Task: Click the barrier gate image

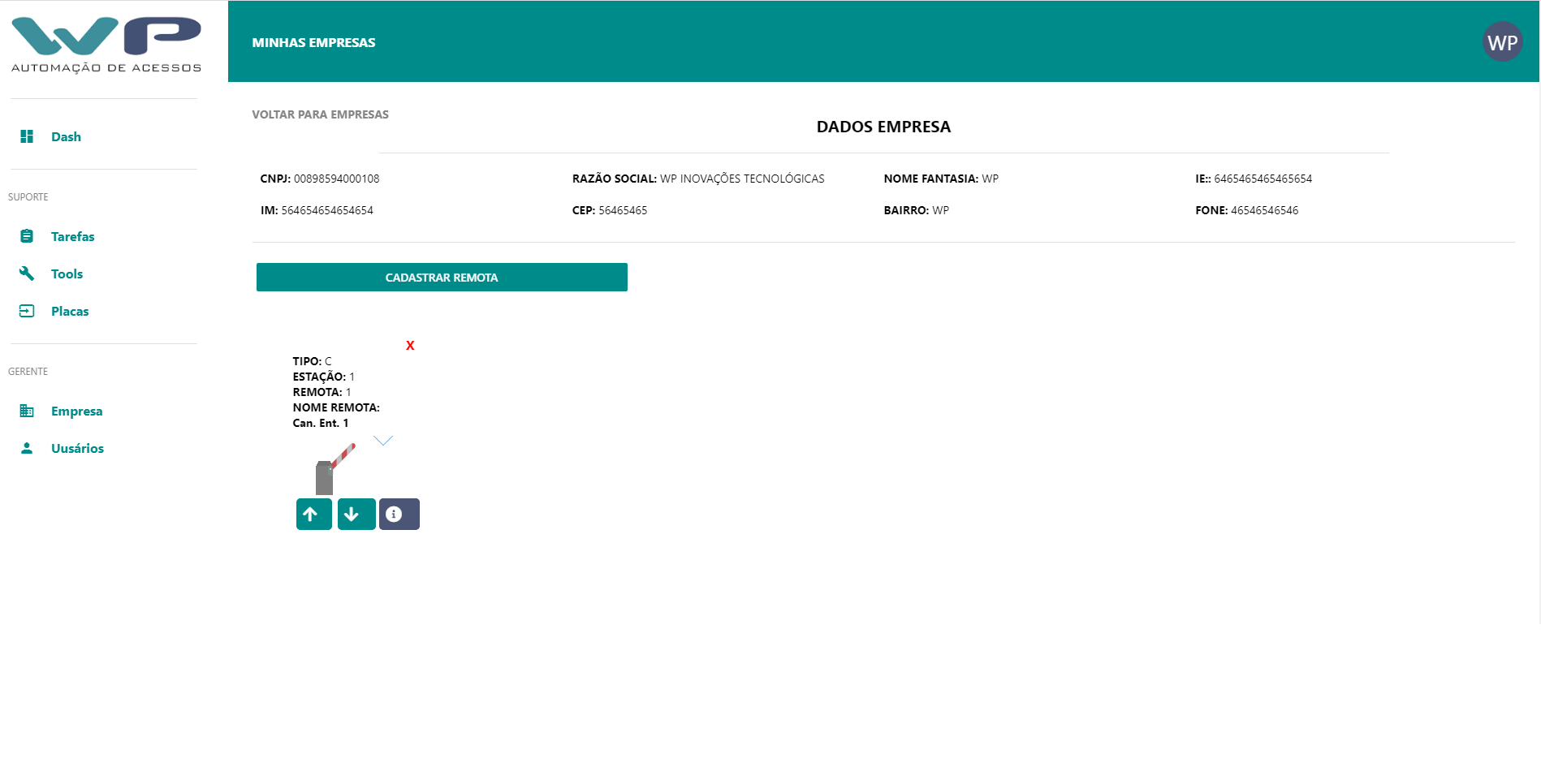Action: tap(335, 468)
